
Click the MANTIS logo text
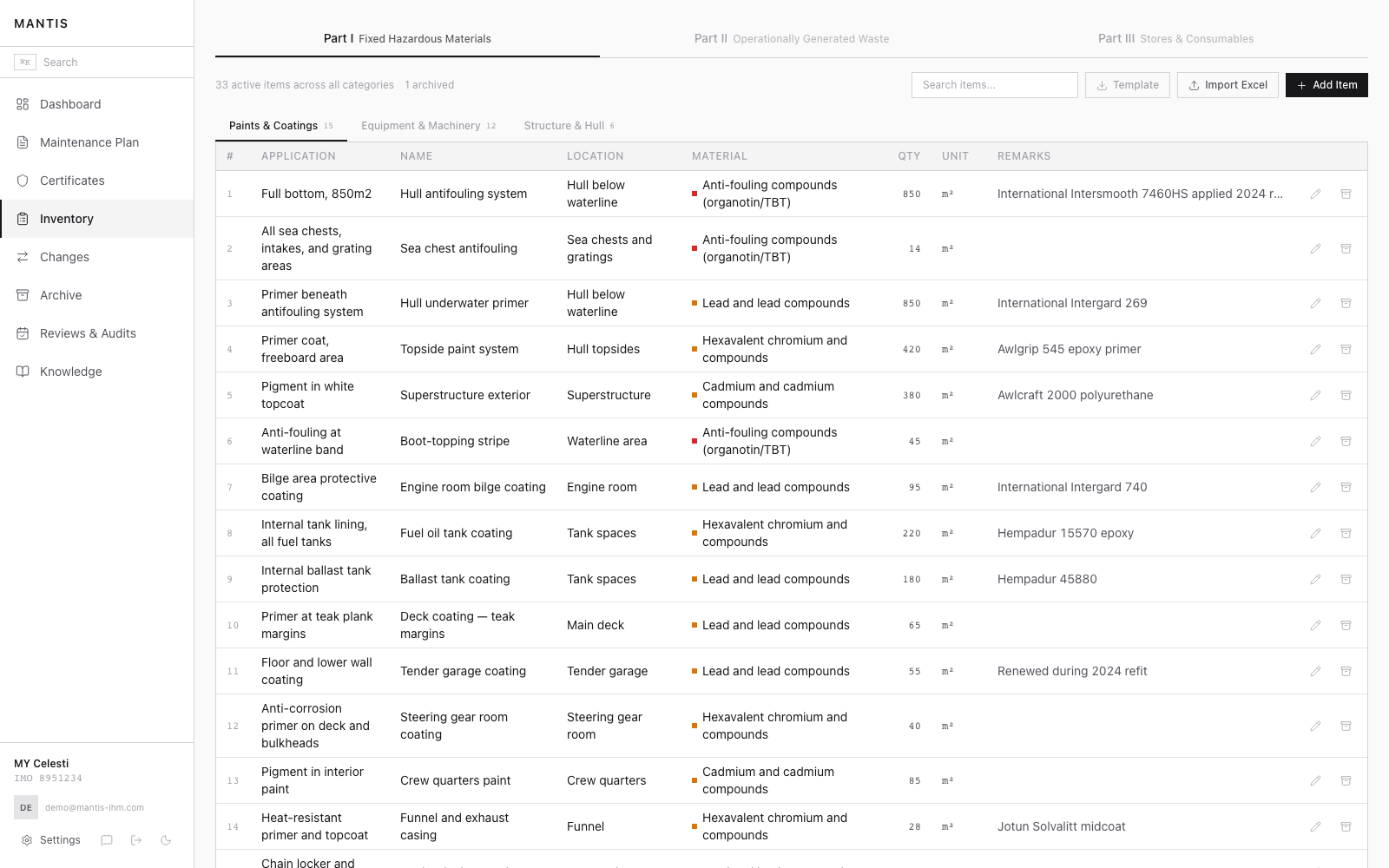(41, 23)
